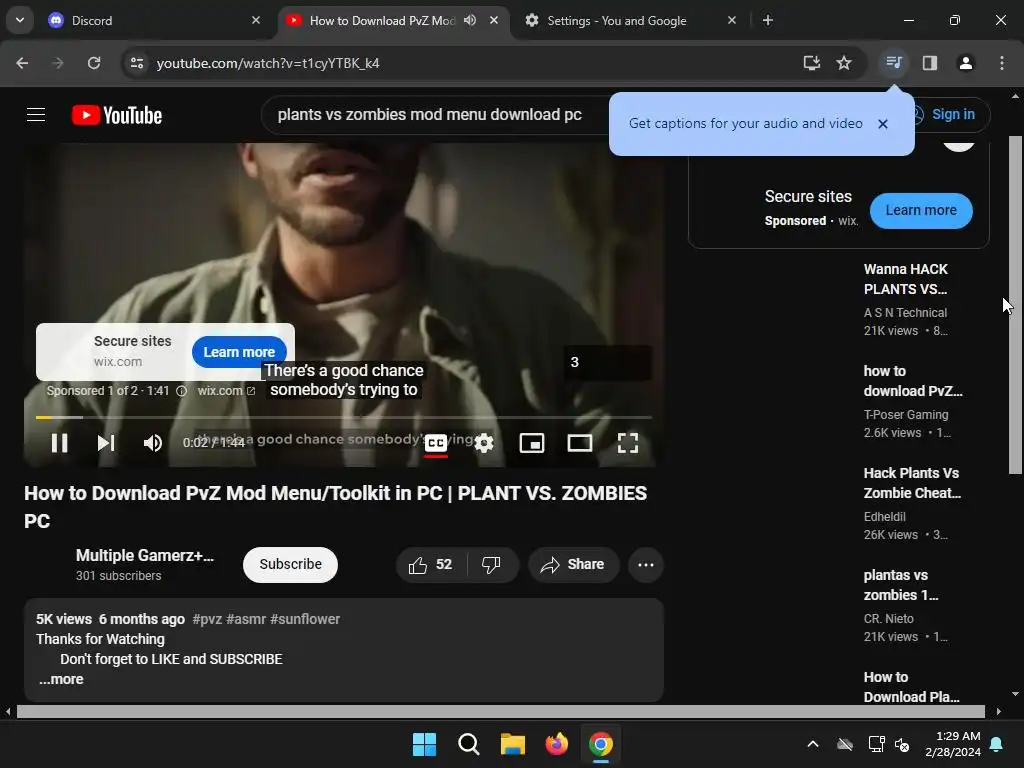Open Chrome side panel
This screenshot has width=1024, height=768.
(x=930, y=63)
